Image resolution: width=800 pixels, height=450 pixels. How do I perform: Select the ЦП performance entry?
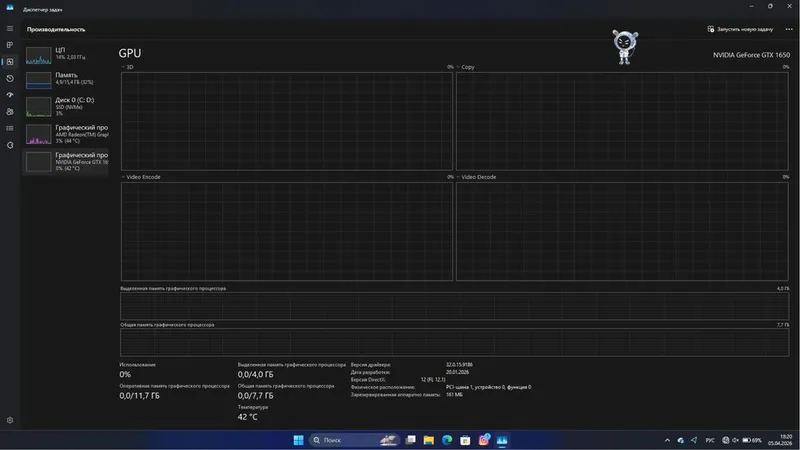(65, 55)
